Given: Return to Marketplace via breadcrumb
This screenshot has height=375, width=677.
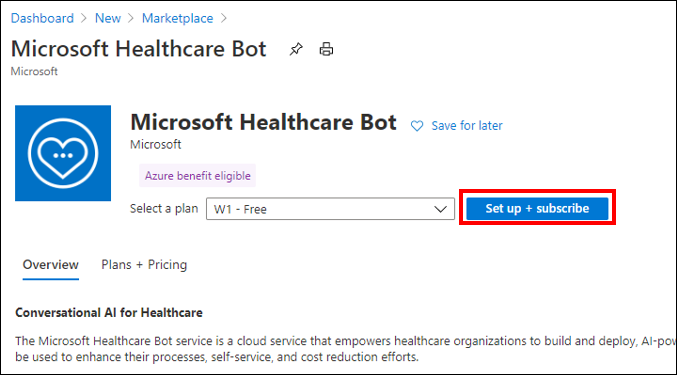Looking at the screenshot, I should tap(177, 18).
